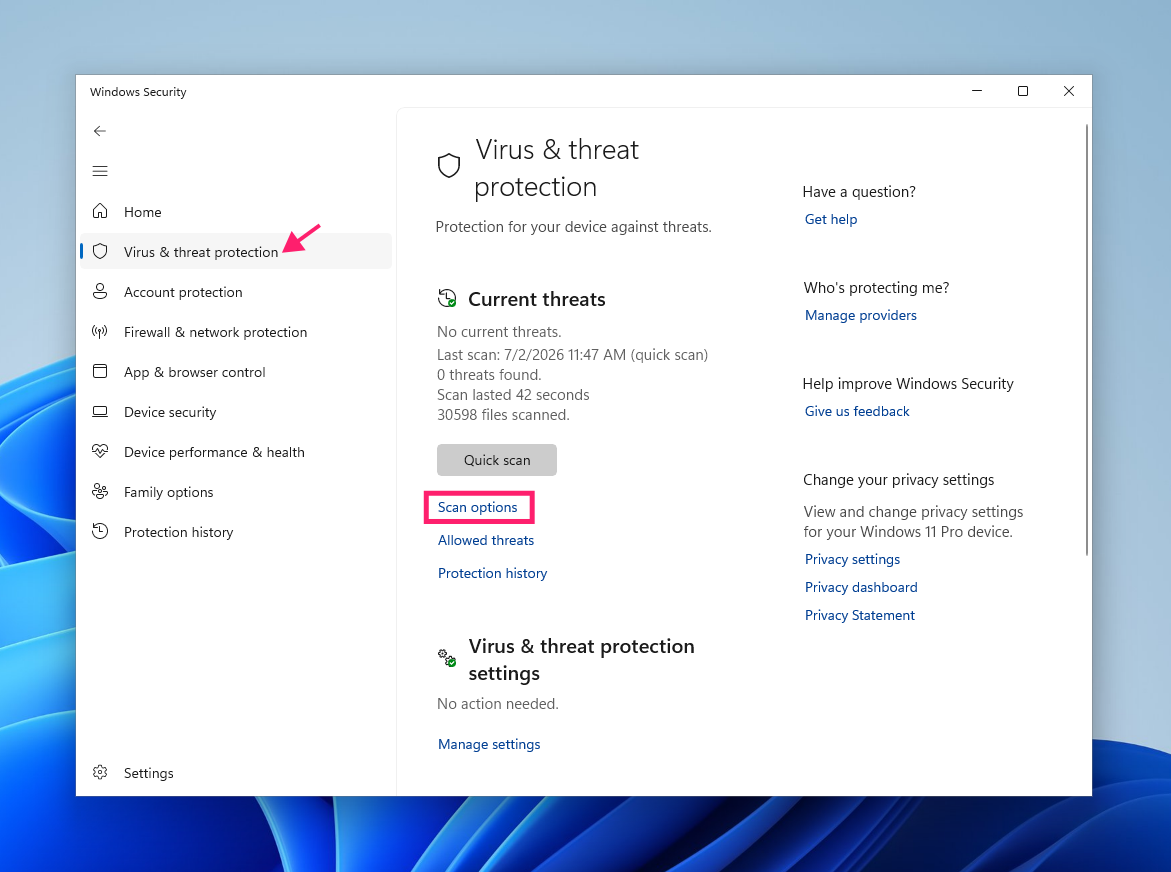
Task: Click the Account protection person icon
Action: pyautogui.click(x=100, y=292)
